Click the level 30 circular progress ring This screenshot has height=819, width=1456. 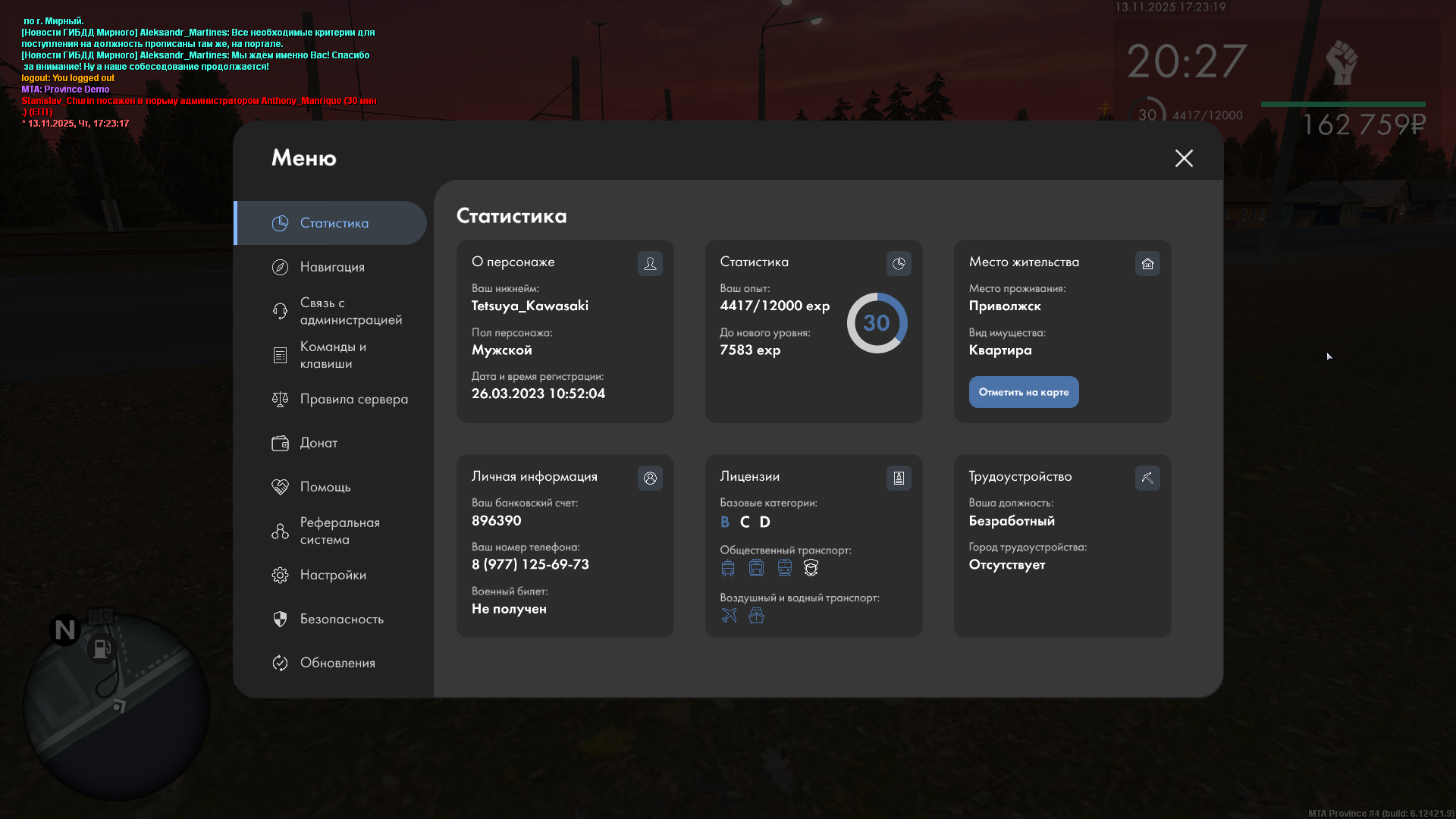pos(877,323)
